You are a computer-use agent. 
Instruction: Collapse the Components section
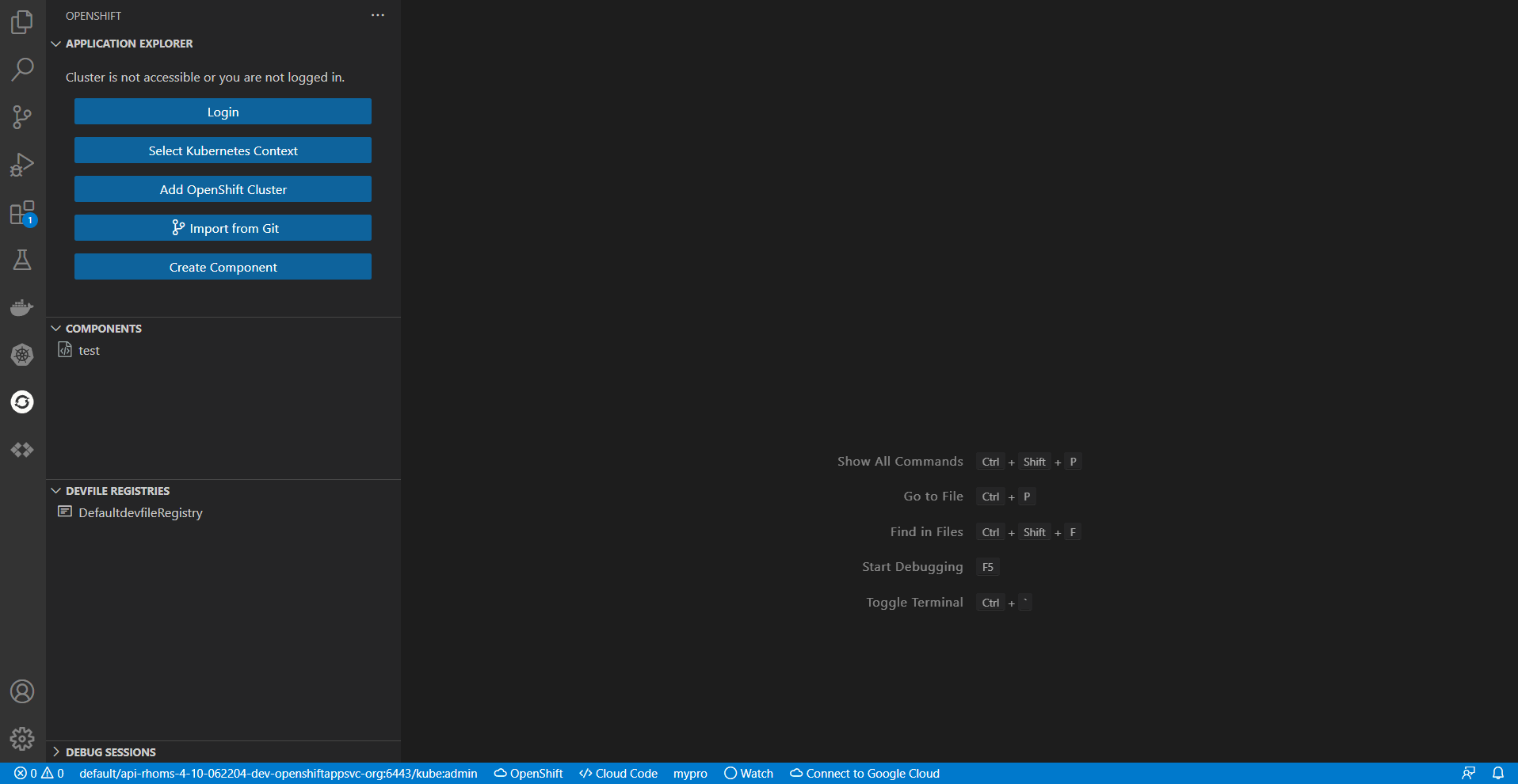[x=56, y=328]
